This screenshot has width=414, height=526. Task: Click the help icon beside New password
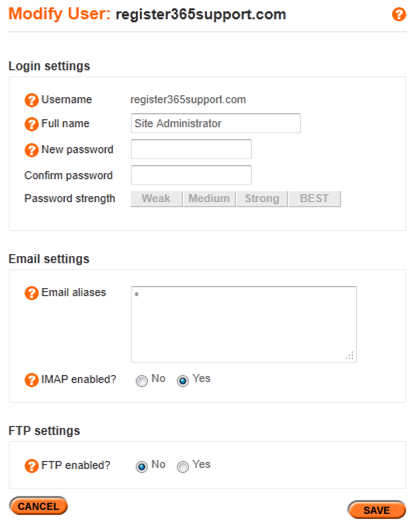point(32,150)
